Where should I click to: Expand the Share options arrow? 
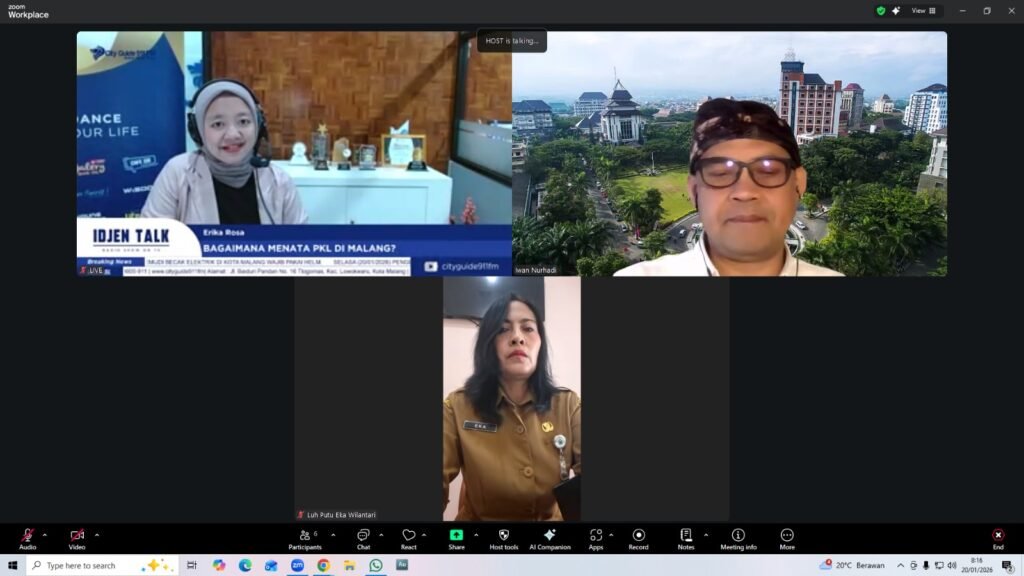coord(476,535)
